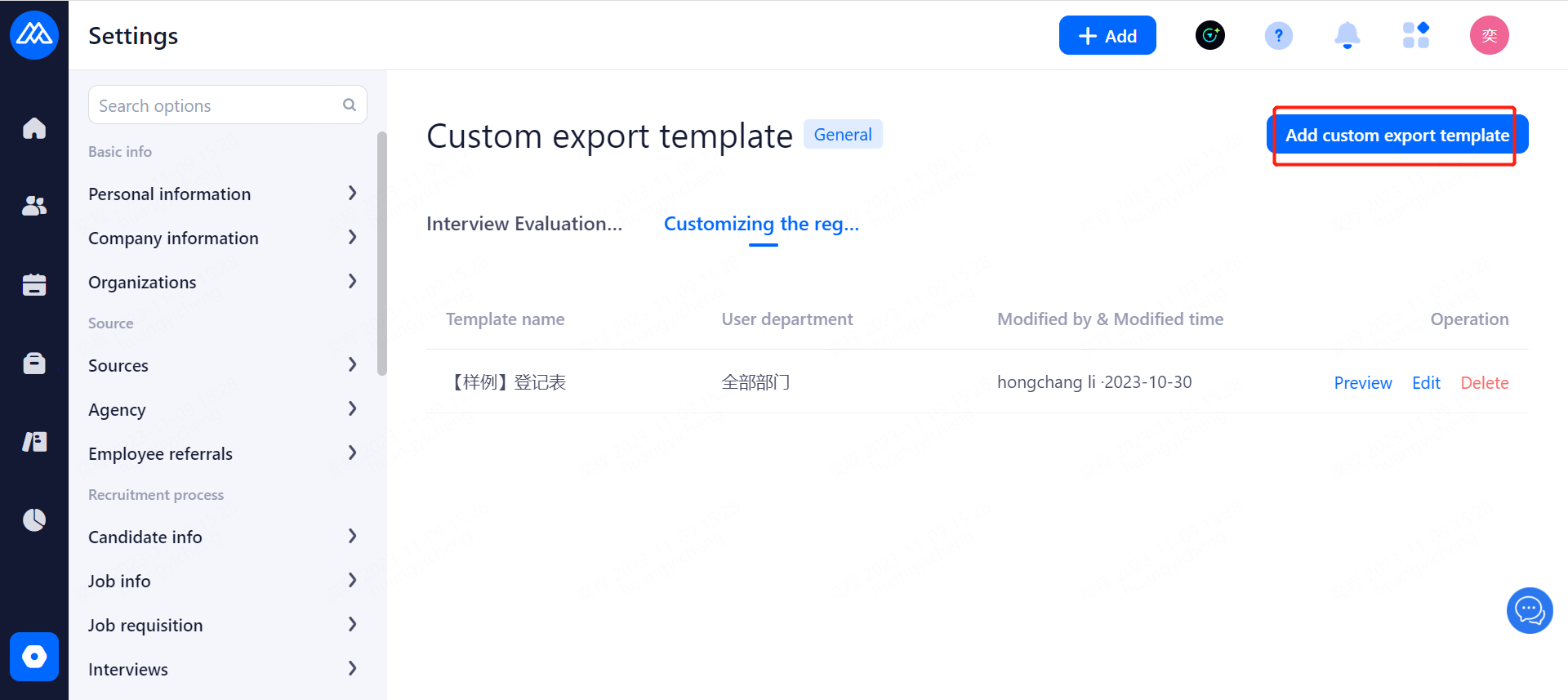Open the chat support bubble icon
This screenshot has width=1568, height=700.
1529,610
